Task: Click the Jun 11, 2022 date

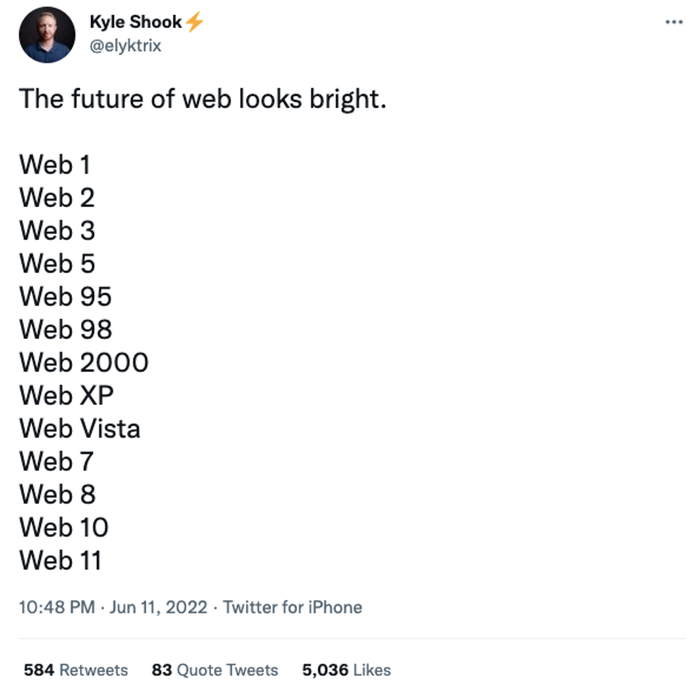Action: (159, 607)
